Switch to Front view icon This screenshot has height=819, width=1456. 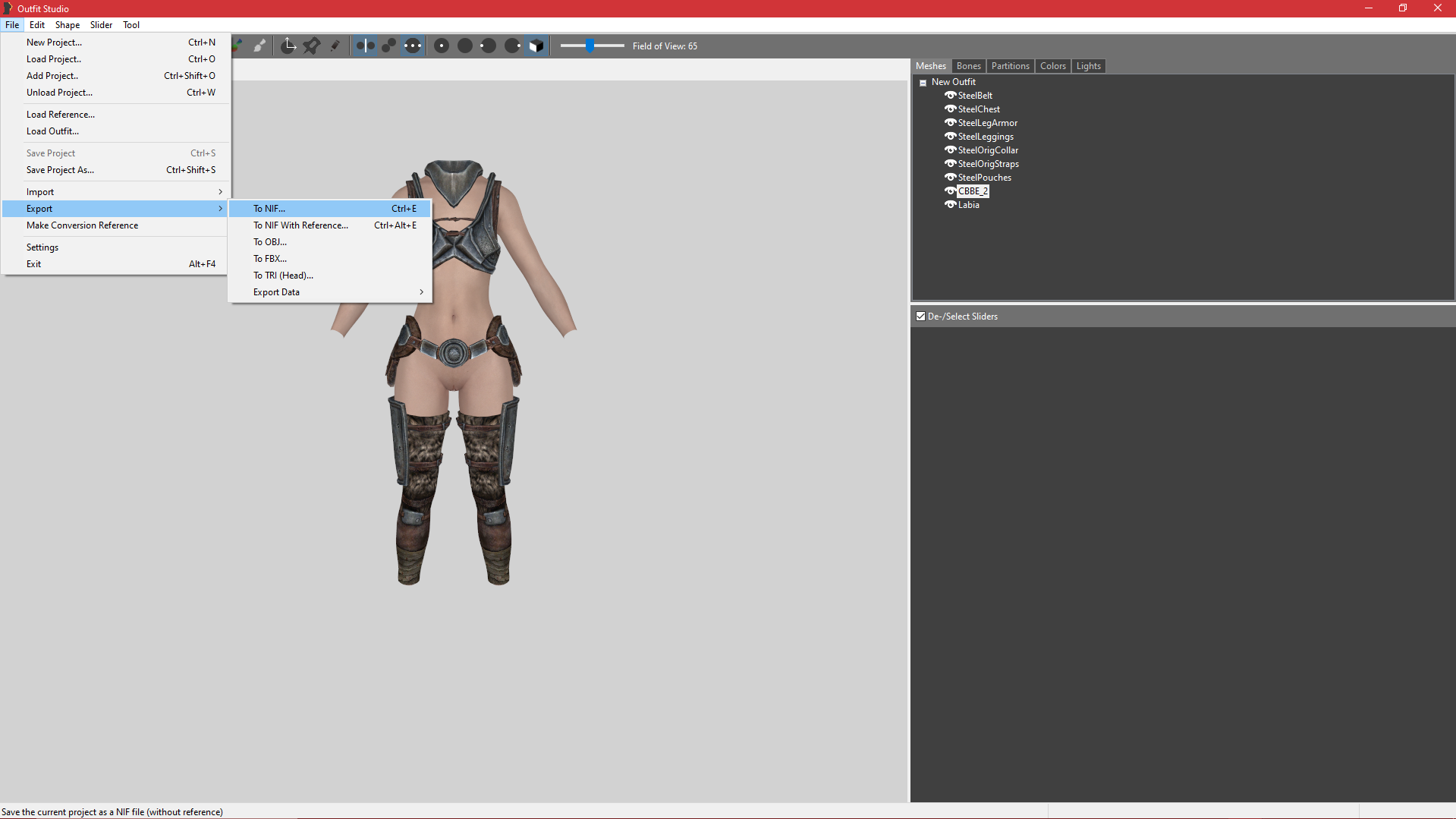click(x=442, y=46)
